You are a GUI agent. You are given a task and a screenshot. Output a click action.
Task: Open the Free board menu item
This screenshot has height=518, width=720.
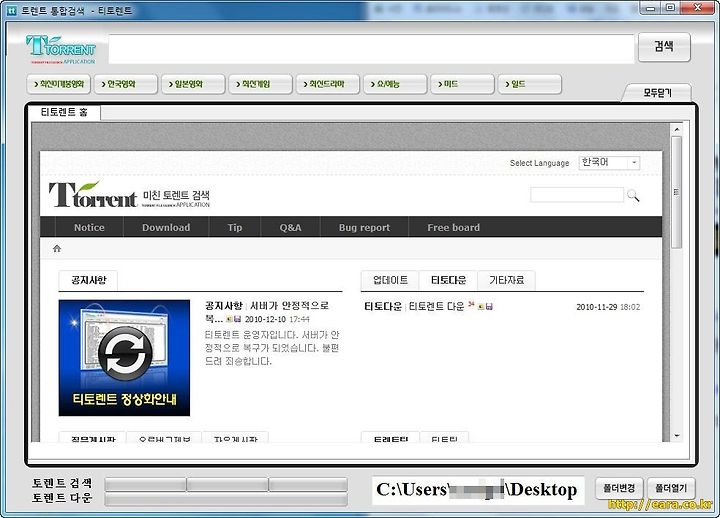pyautogui.click(x=453, y=227)
